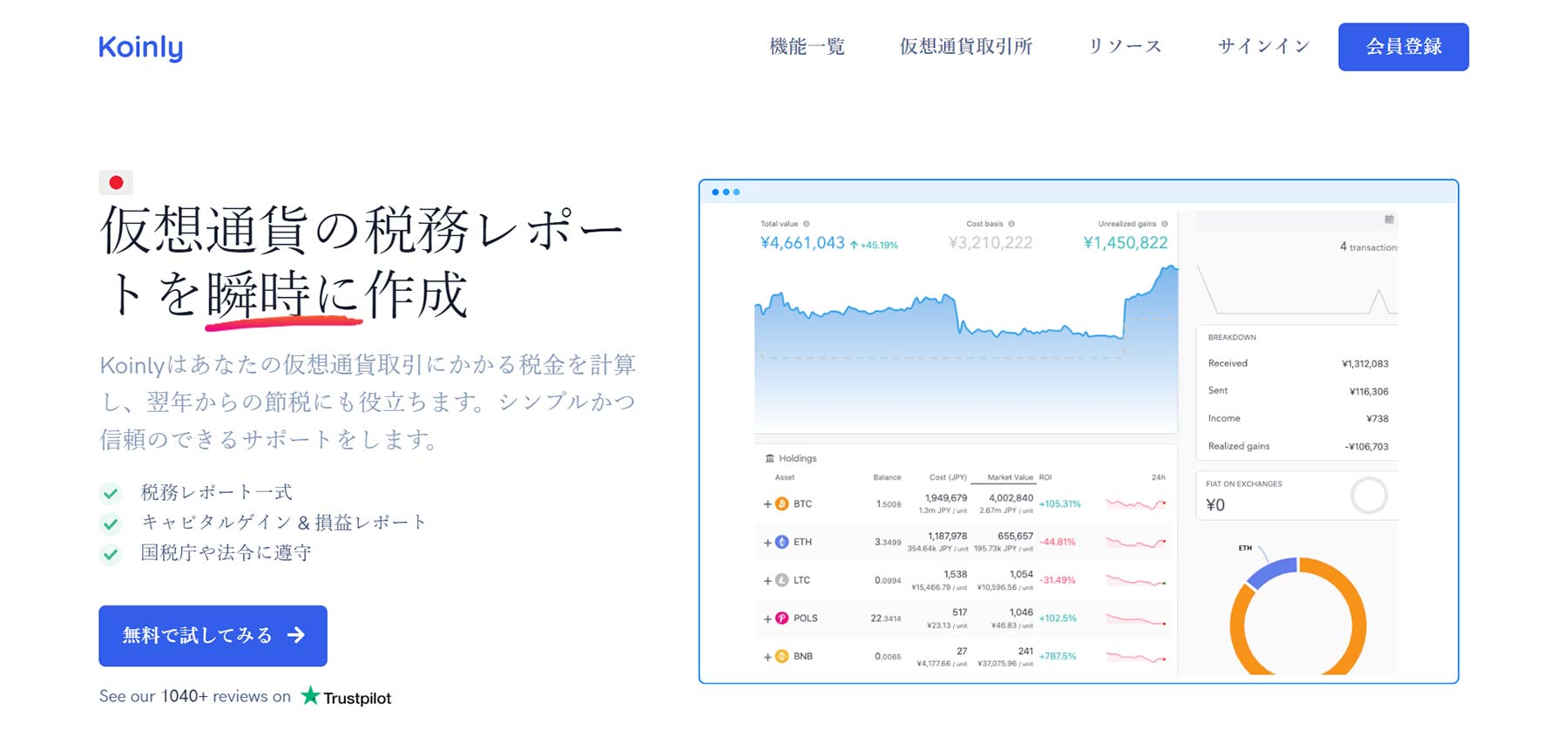Image resolution: width=1568 pixels, height=750 pixels.
Task: Click the calendar icon above transactions
Action: click(x=1389, y=220)
